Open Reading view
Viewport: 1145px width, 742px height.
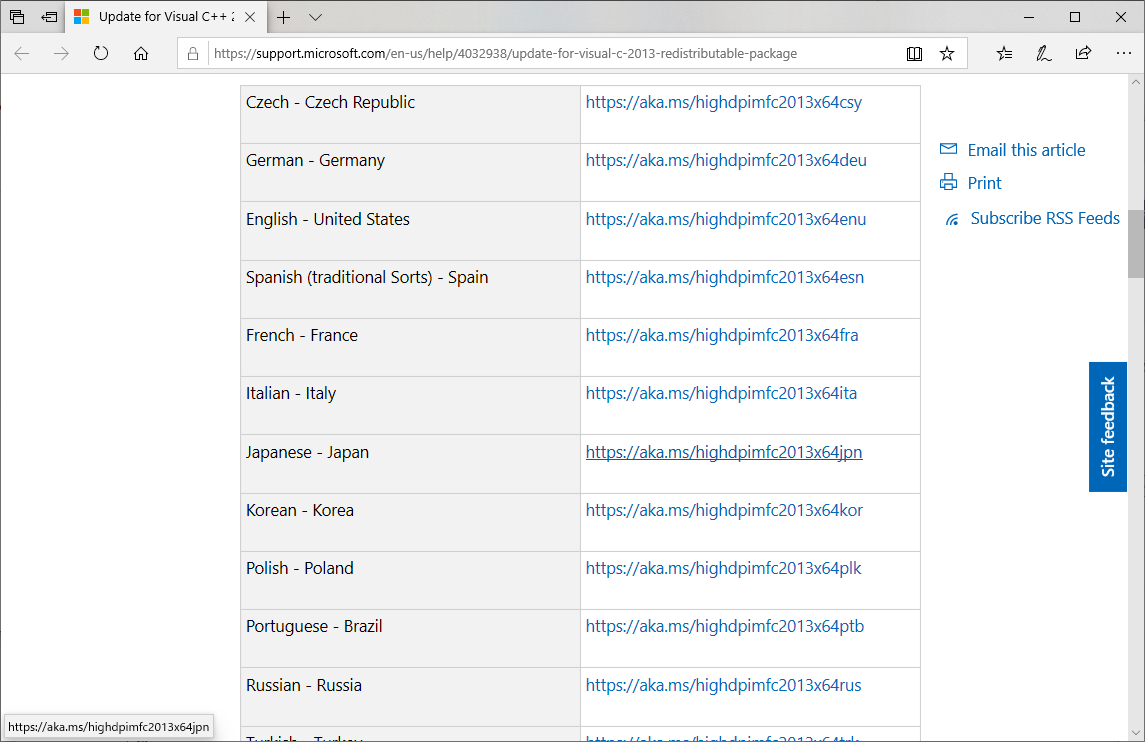[x=914, y=53]
